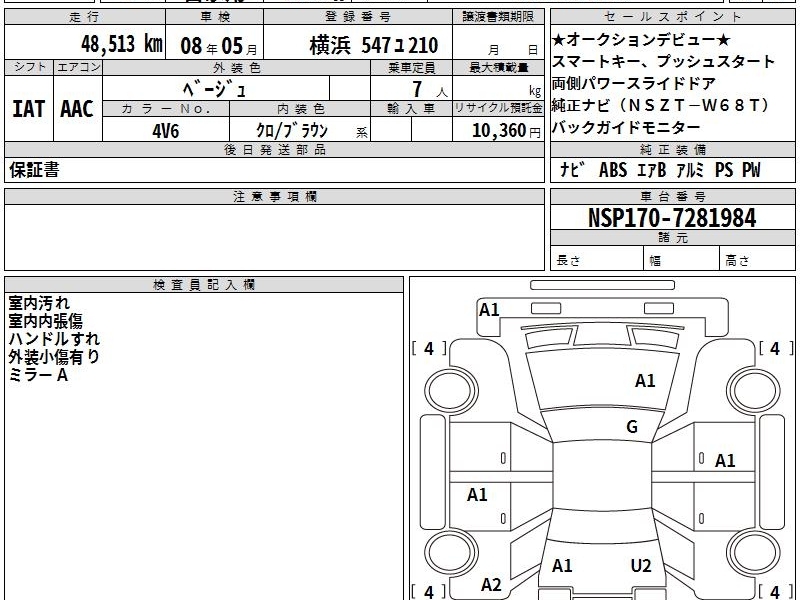
Task: Click rear-left tire icon in diagram
Action: click(451, 553)
